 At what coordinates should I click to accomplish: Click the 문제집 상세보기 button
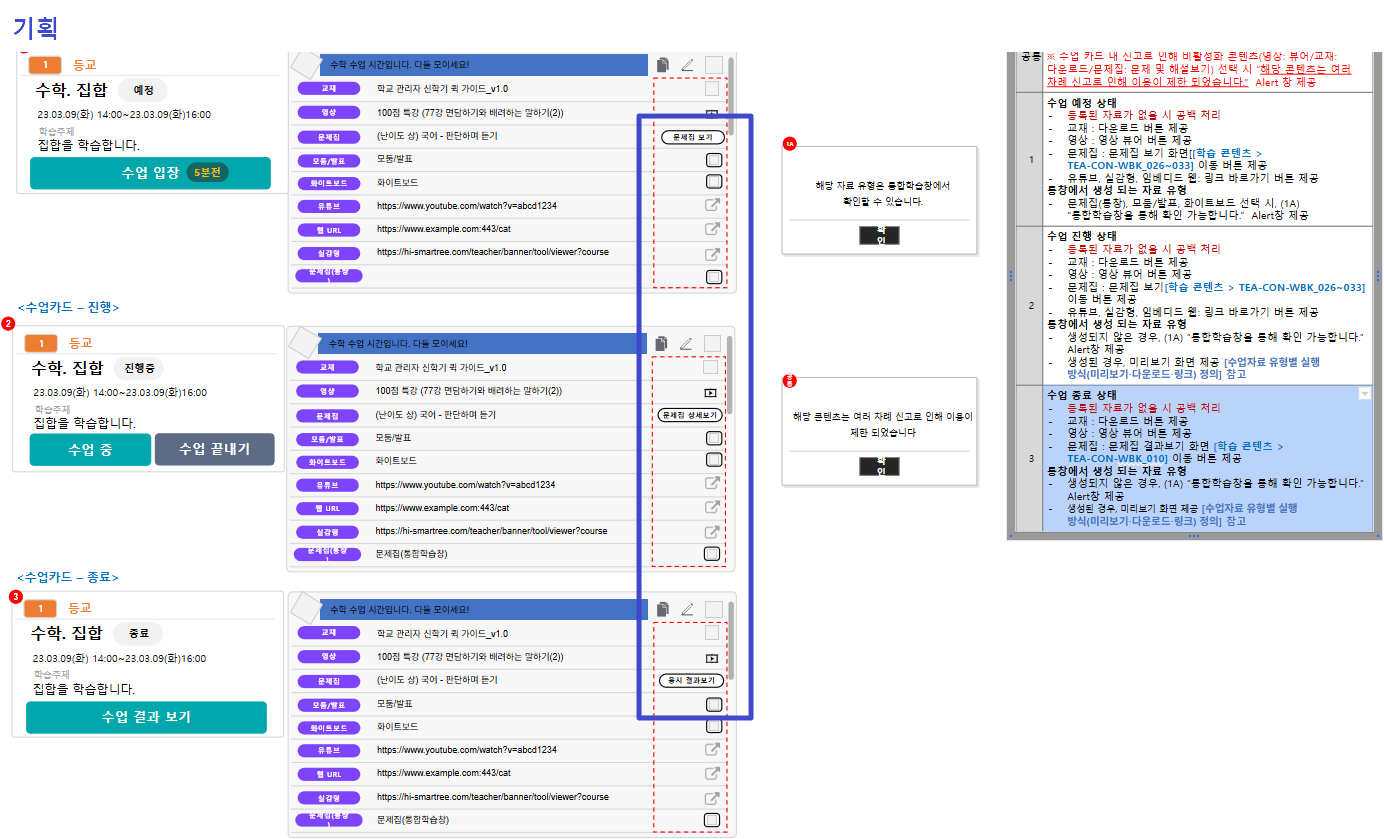pyautogui.click(x=690, y=414)
